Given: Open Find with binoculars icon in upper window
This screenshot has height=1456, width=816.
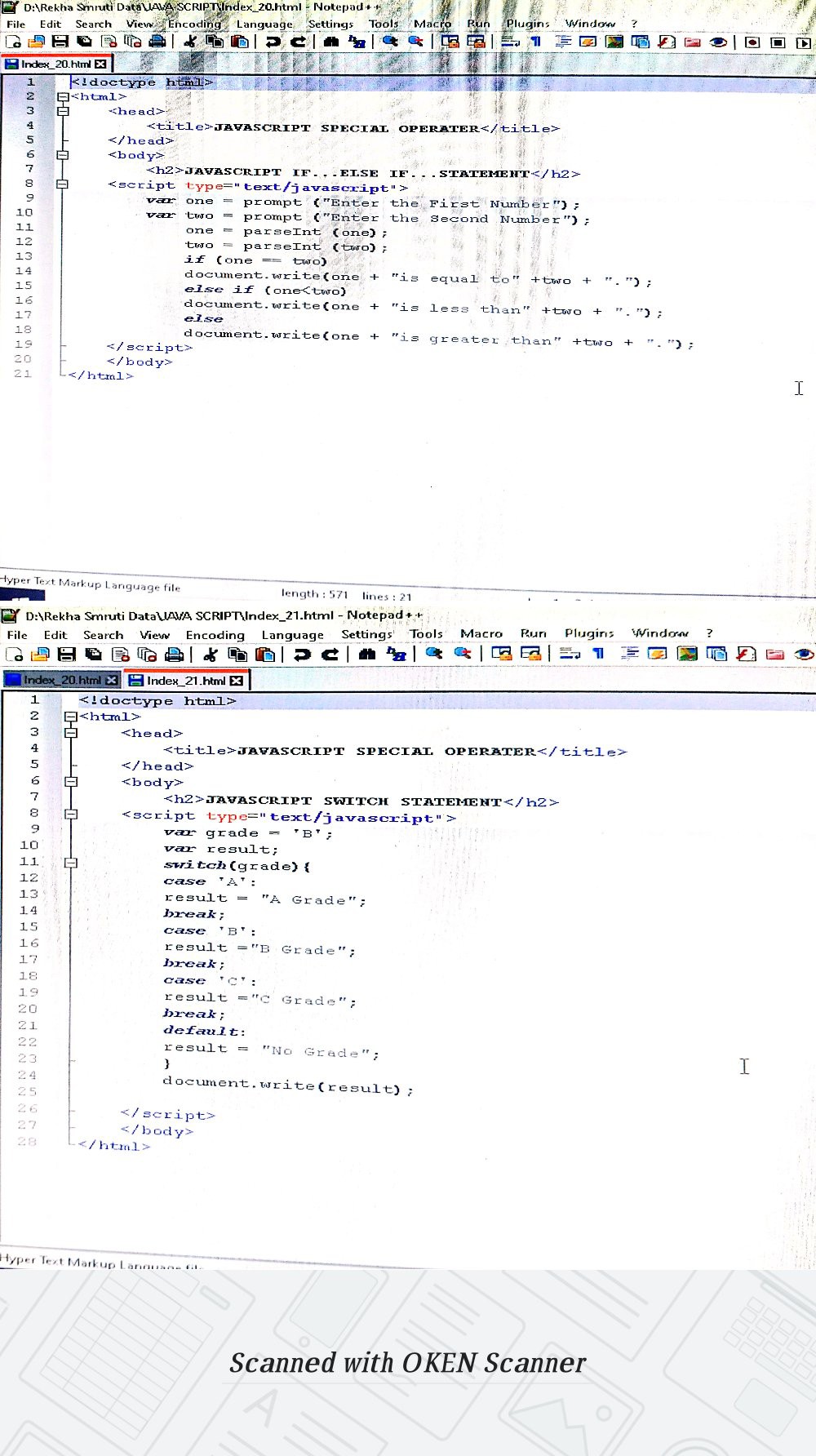Looking at the screenshot, I should [330, 42].
